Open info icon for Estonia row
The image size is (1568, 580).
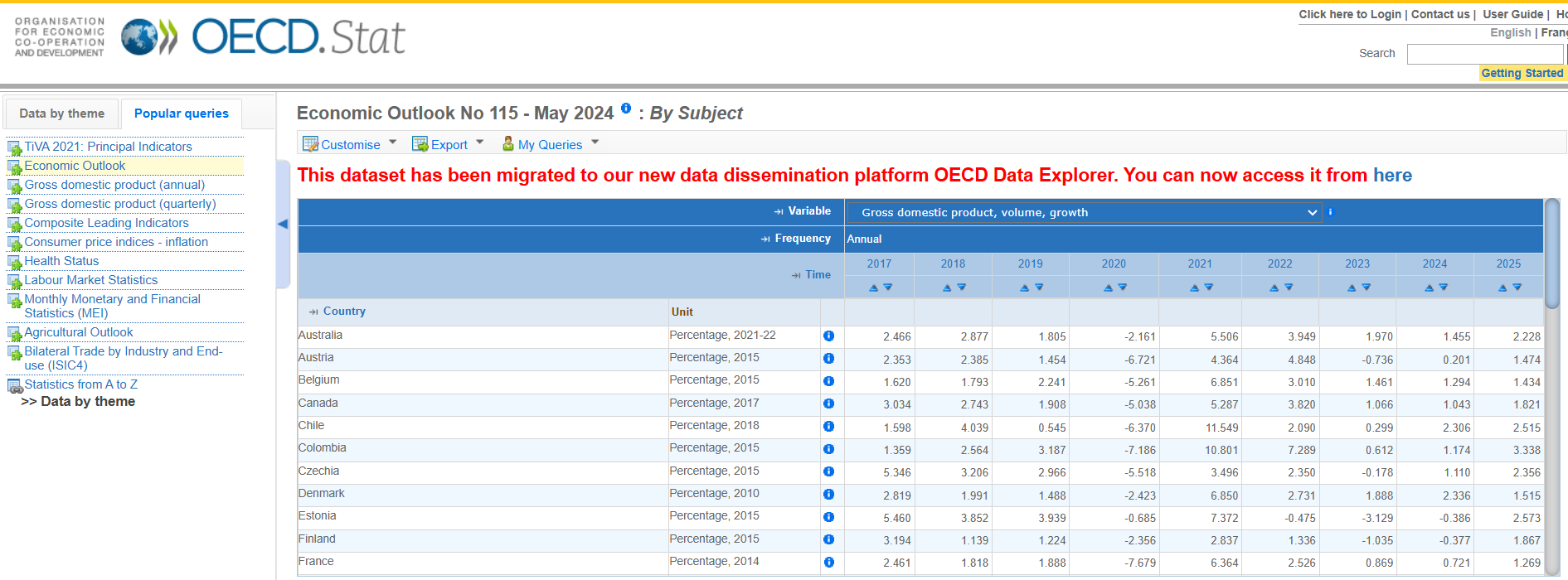coord(828,517)
